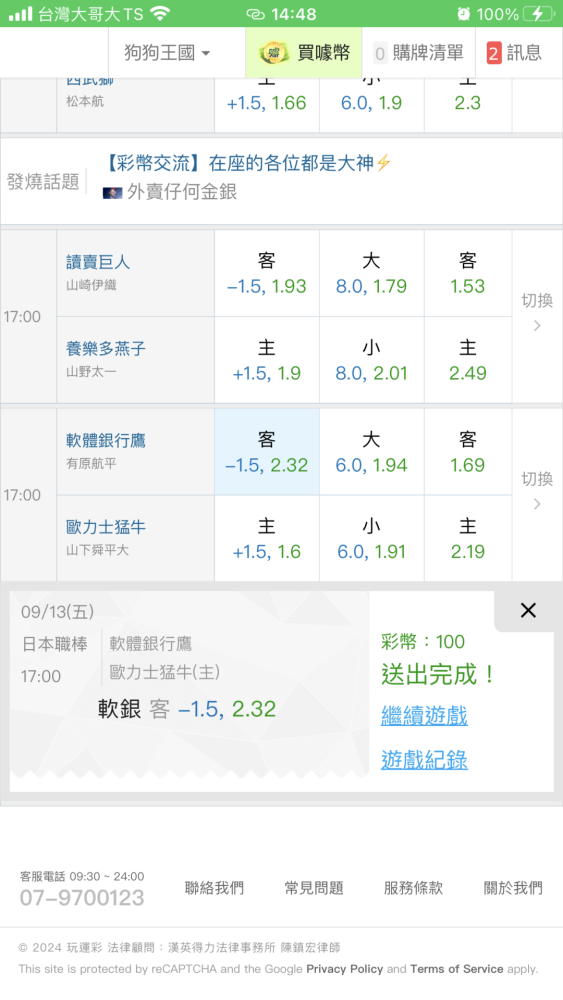Switch odds view via 切換 for 讀賣巨人 game
Image resolution: width=563 pixels, height=1000 pixels.
click(537, 312)
